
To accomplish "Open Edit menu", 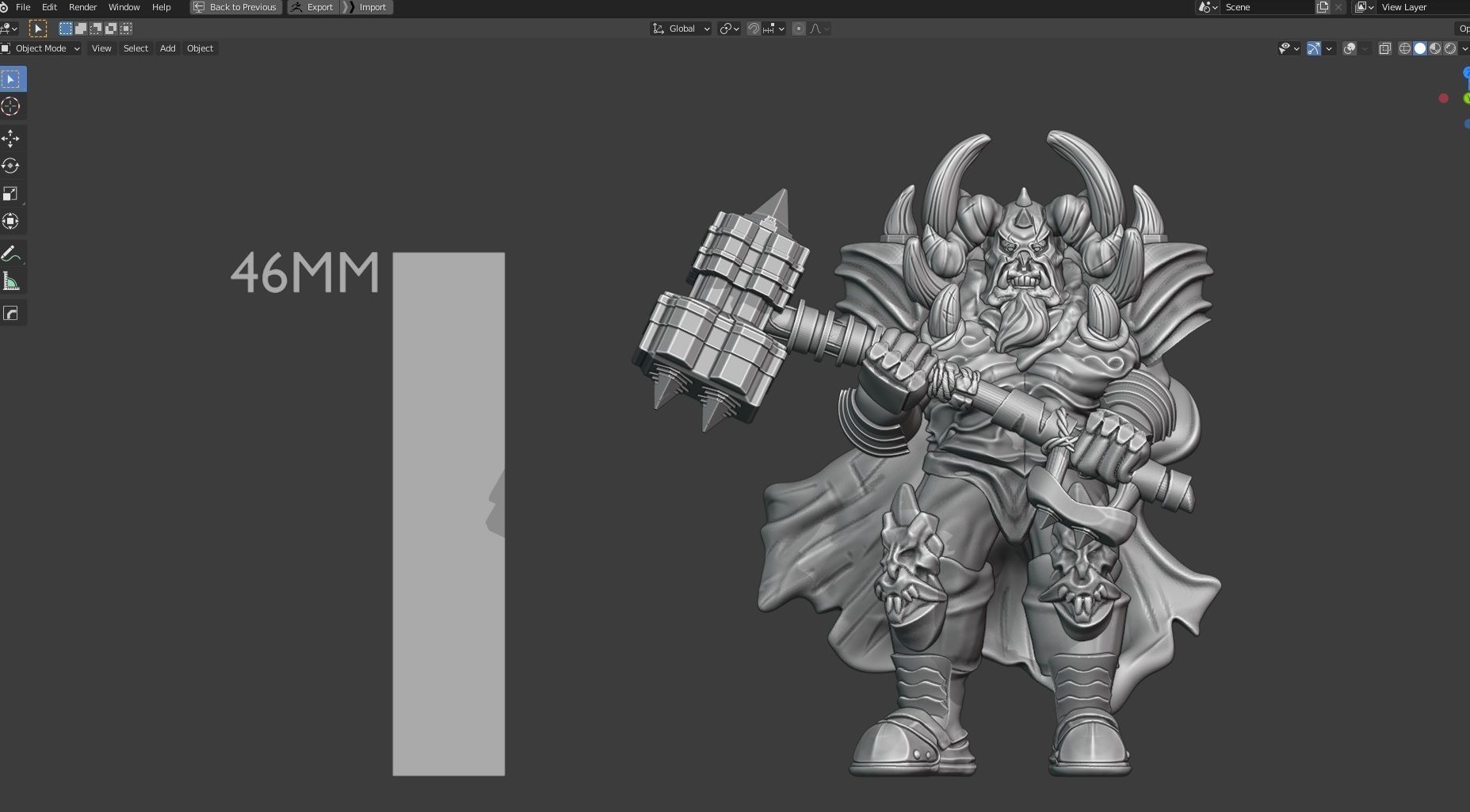I will (49, 7).
